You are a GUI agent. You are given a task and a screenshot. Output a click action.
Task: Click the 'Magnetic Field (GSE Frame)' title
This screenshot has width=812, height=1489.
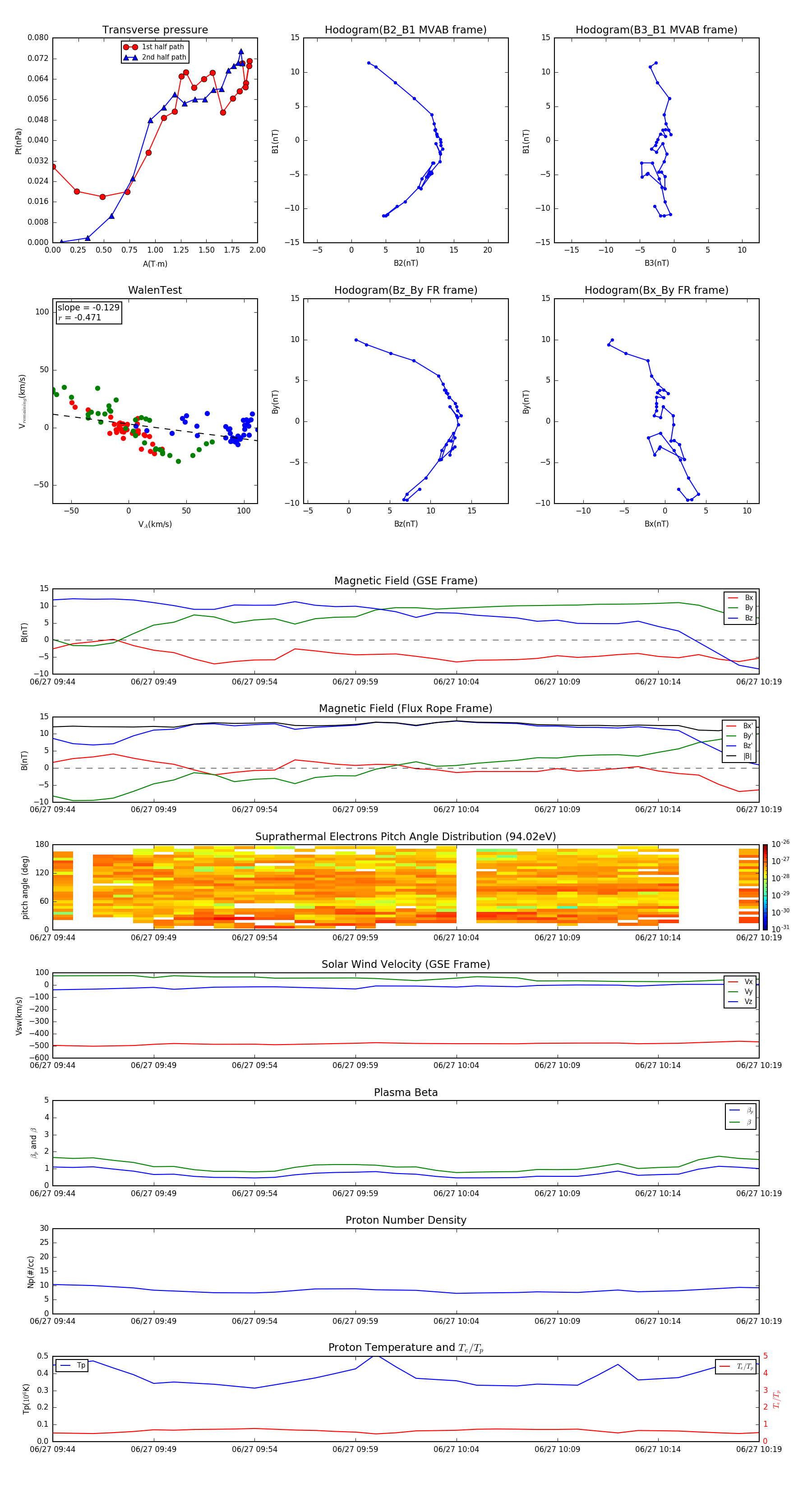pyautogui.click(x=406, y=581)
